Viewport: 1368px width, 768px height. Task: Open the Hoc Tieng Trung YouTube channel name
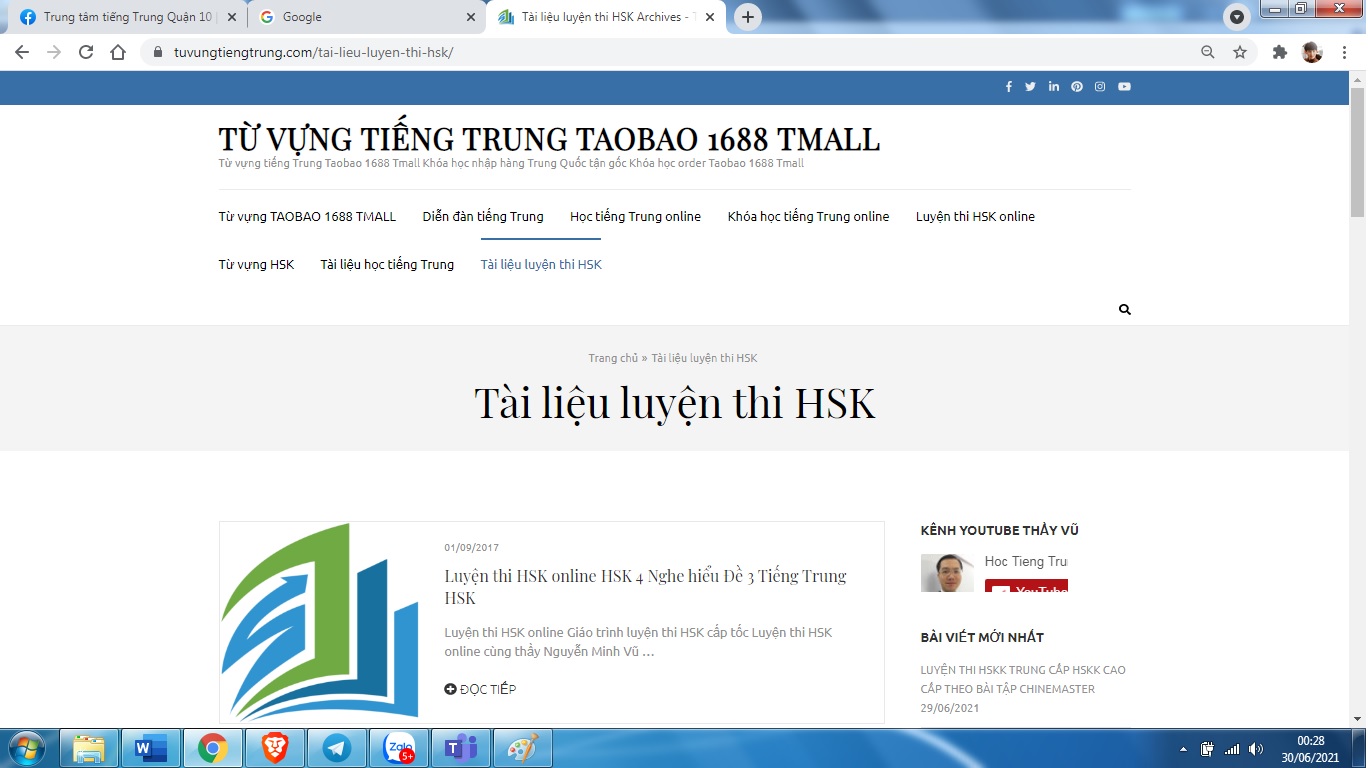click(x=1026, y=562)
